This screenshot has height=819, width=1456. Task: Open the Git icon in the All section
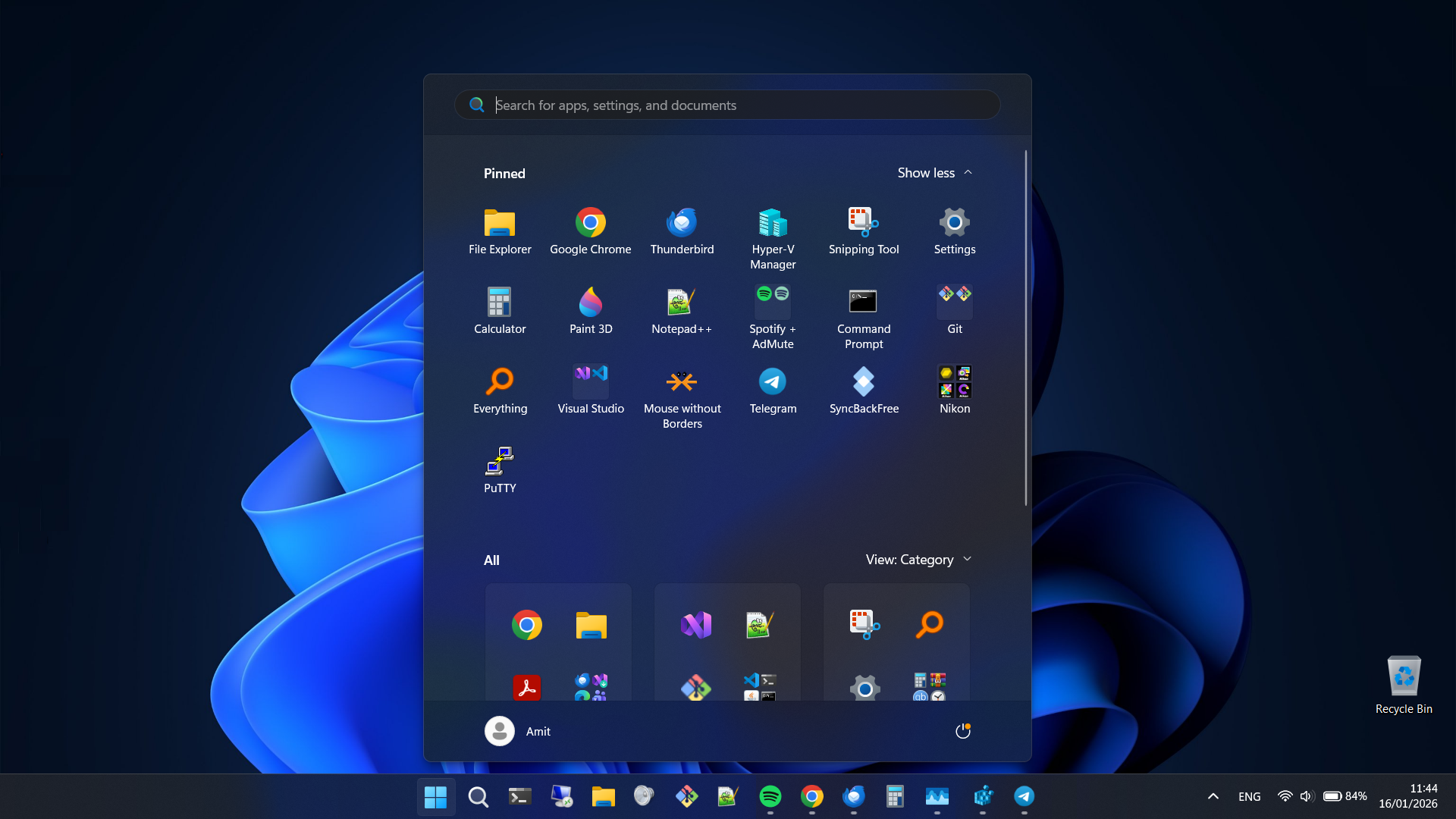[x=695, y=687]
